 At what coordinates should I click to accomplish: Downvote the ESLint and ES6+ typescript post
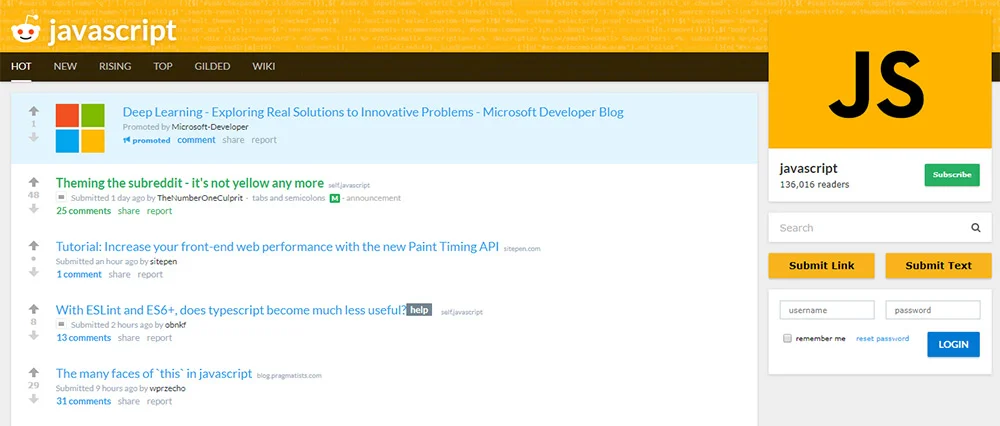pyautogui.click(x=34, y=335)
